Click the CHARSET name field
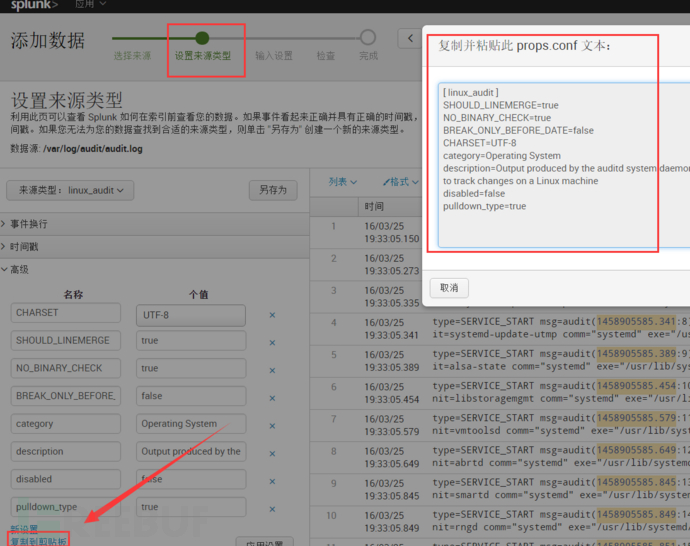The height and width of the screenshot is (546, 690). (x=66, y=313)
